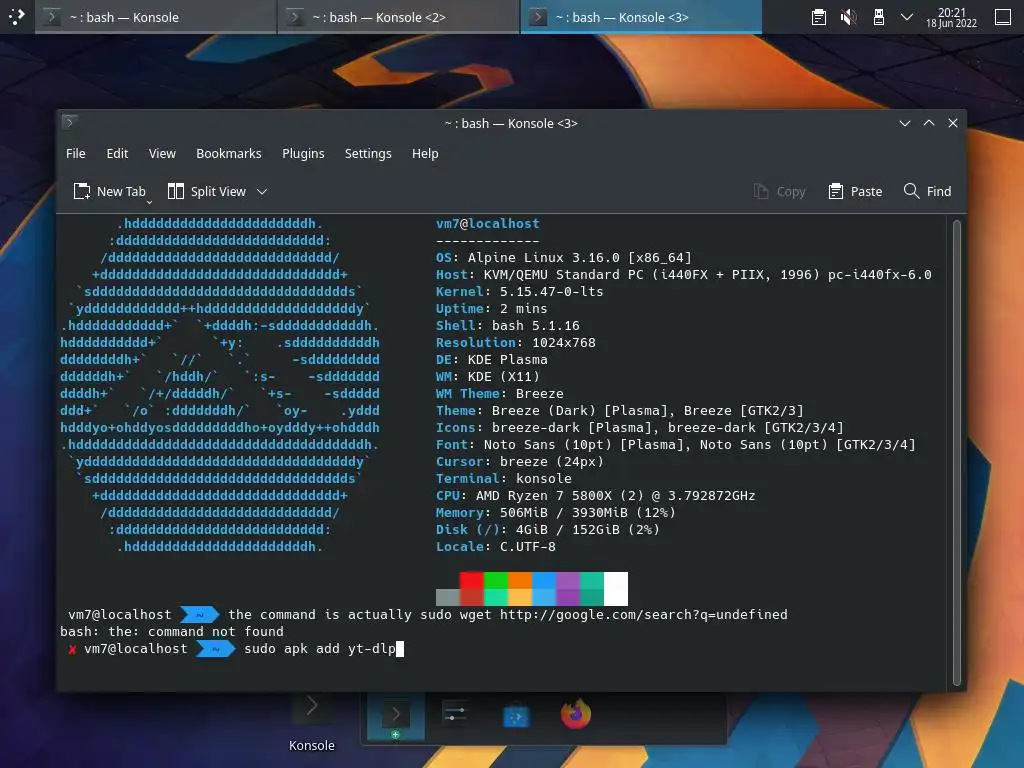This screenshot has width=1024, height=768.
Task: Switch to the first bash Konsole taskbar entry
Action: [x=155, y=17]
